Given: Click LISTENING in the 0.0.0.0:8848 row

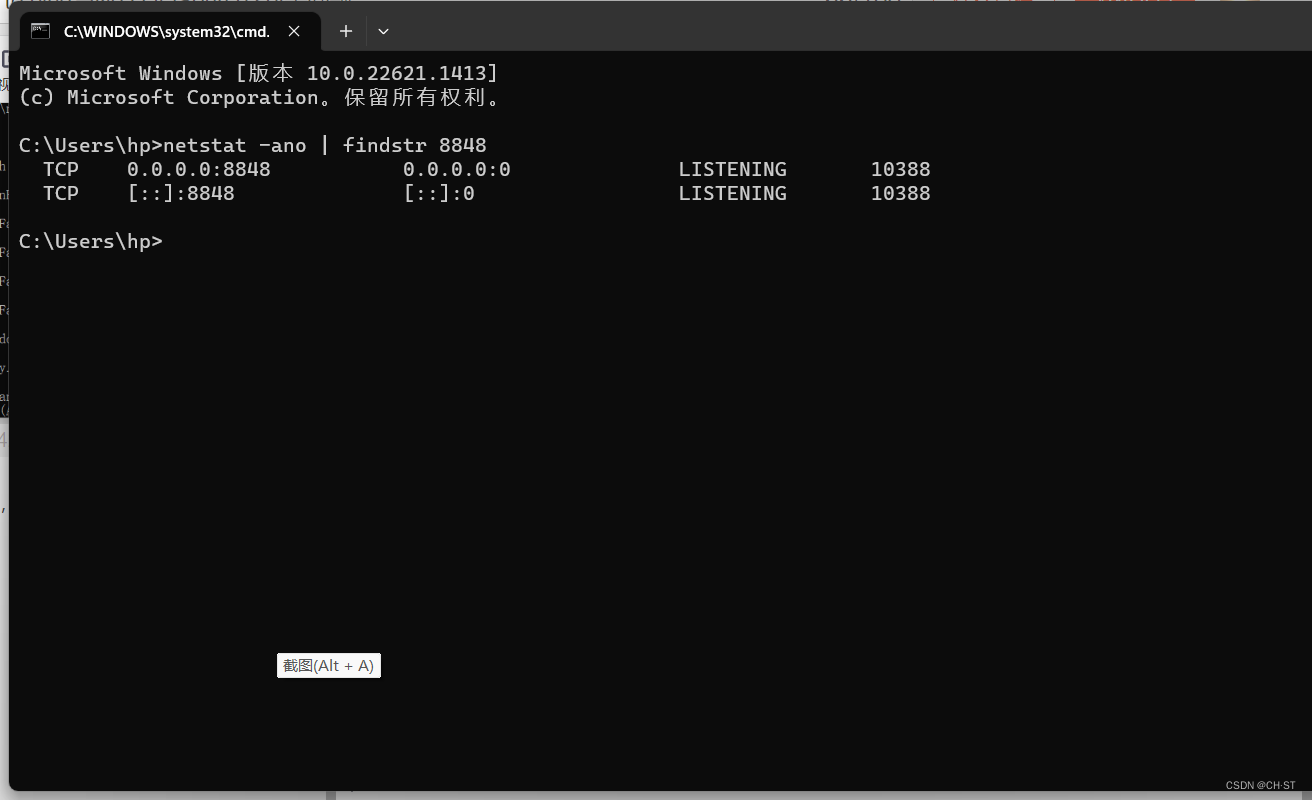Looking at the screenshot, I should [x=733, y=169].
